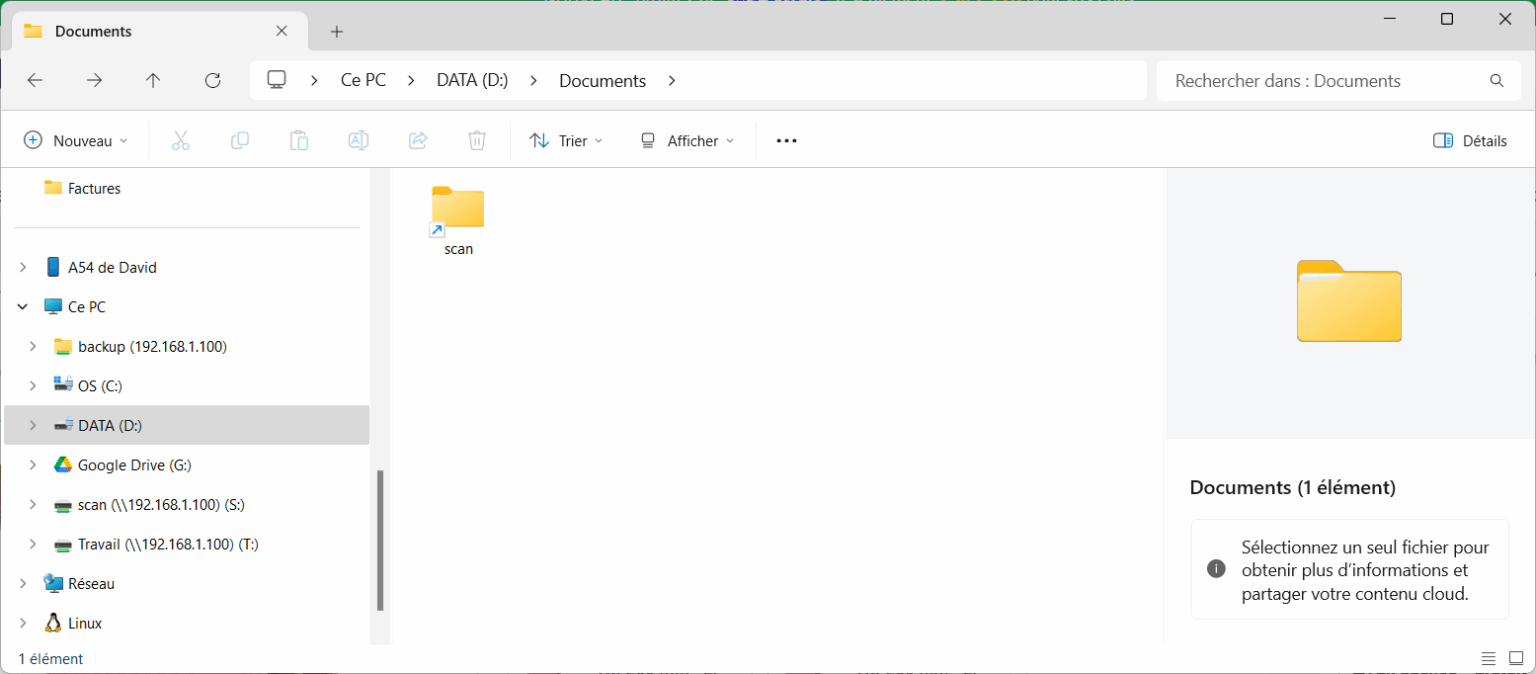The image size is (1536, 674).
Task: Click the Supprimer (delete) trash icon
Action: click(477, 140)
